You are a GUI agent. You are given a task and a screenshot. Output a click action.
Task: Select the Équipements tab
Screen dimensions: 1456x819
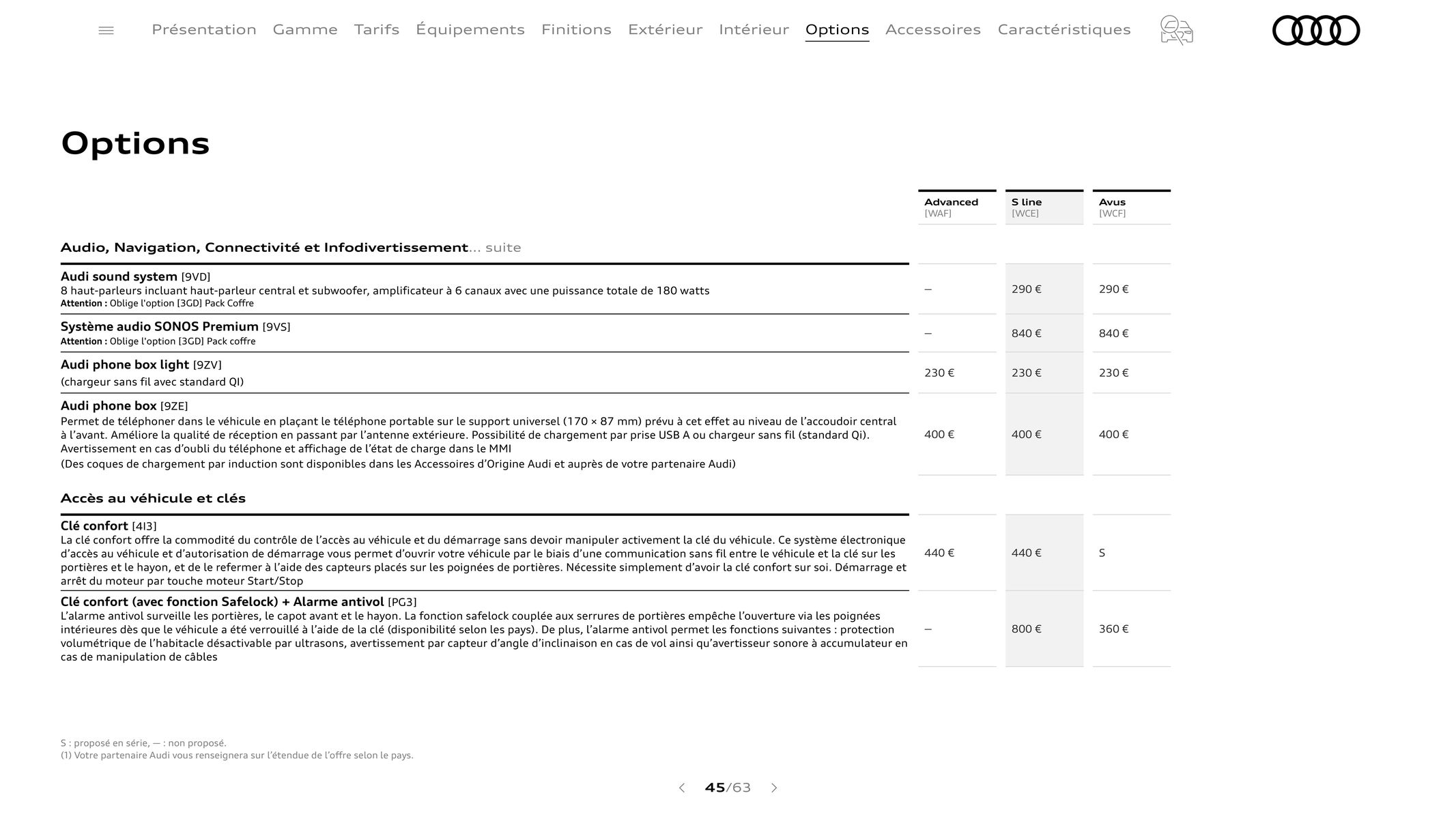470,29
